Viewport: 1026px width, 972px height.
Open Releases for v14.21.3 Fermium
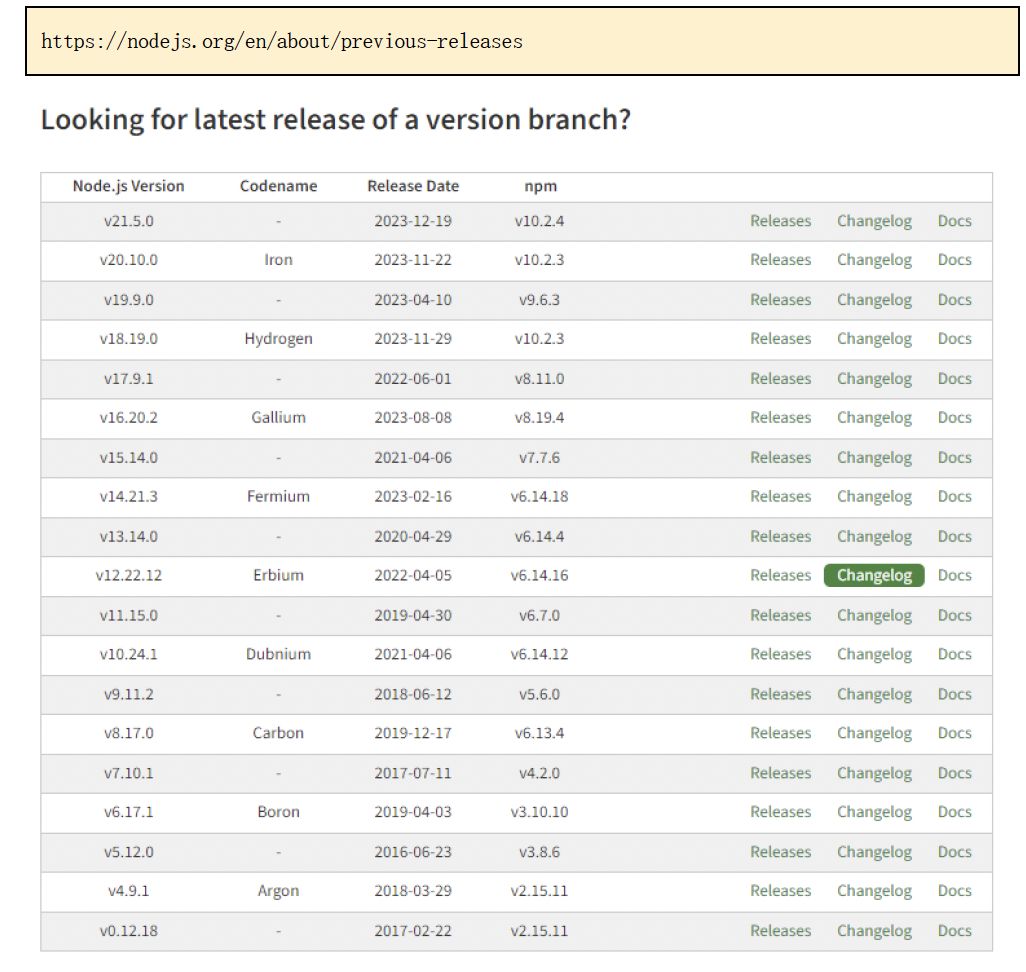(780, 497)
